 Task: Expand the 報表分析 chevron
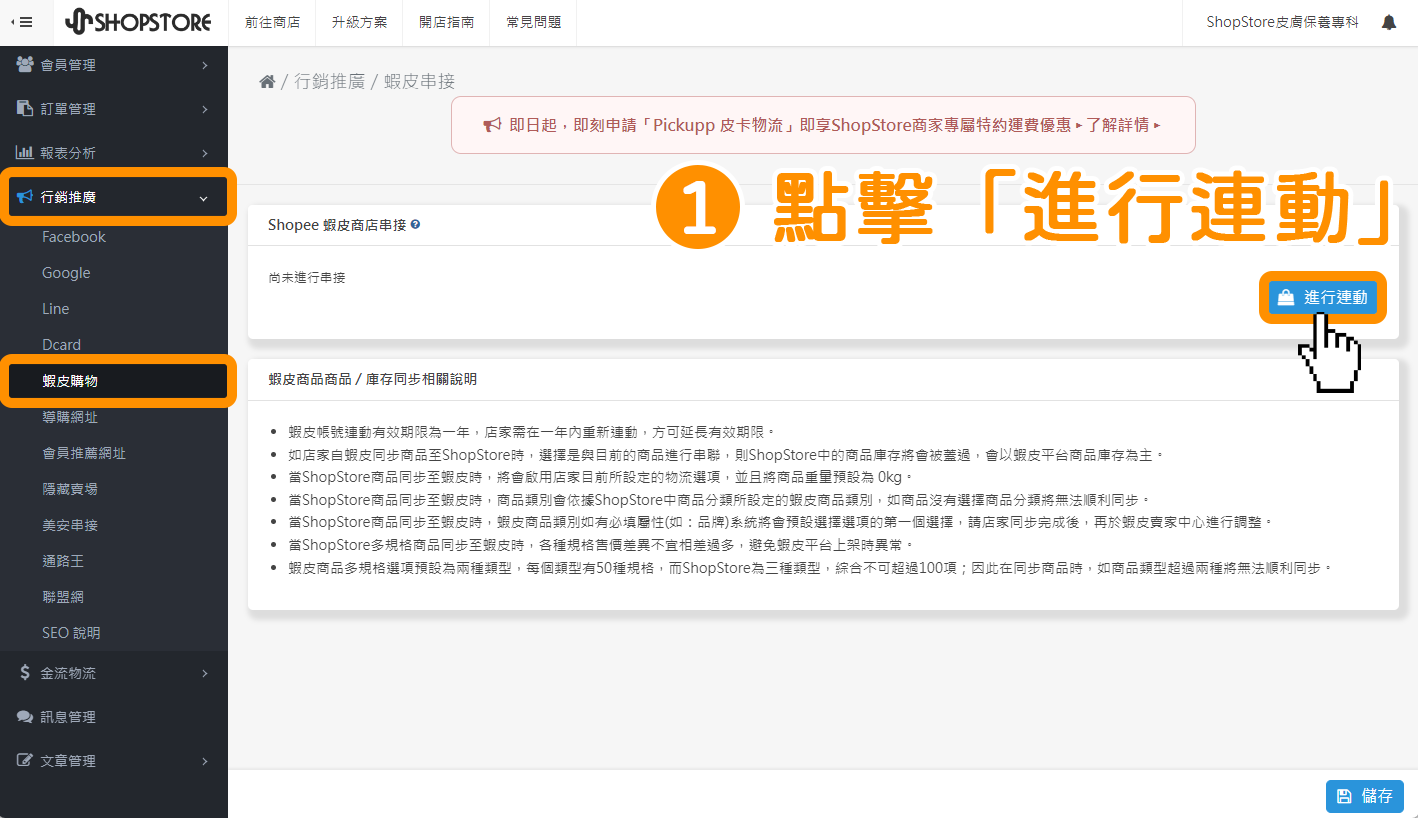204,153
